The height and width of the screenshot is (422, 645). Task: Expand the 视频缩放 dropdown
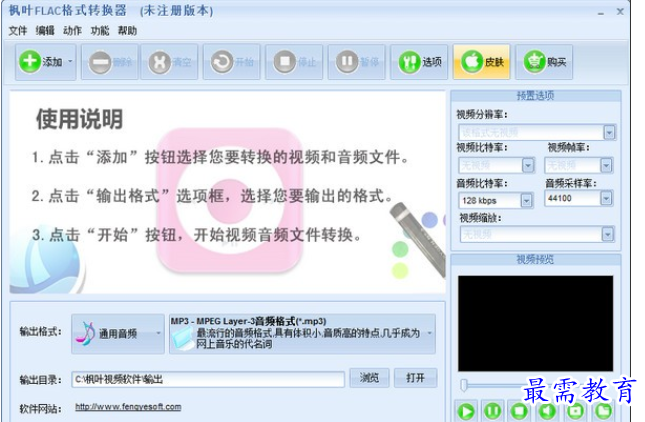point(608,234)
